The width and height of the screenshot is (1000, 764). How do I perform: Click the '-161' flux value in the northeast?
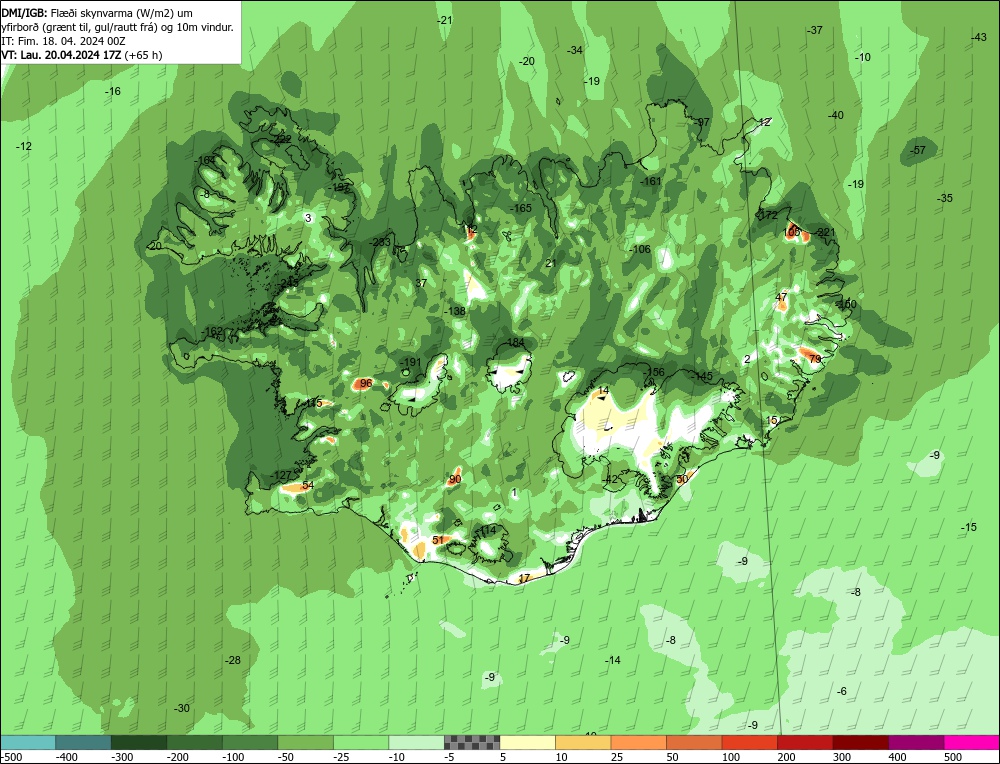[x=651, y=181]
